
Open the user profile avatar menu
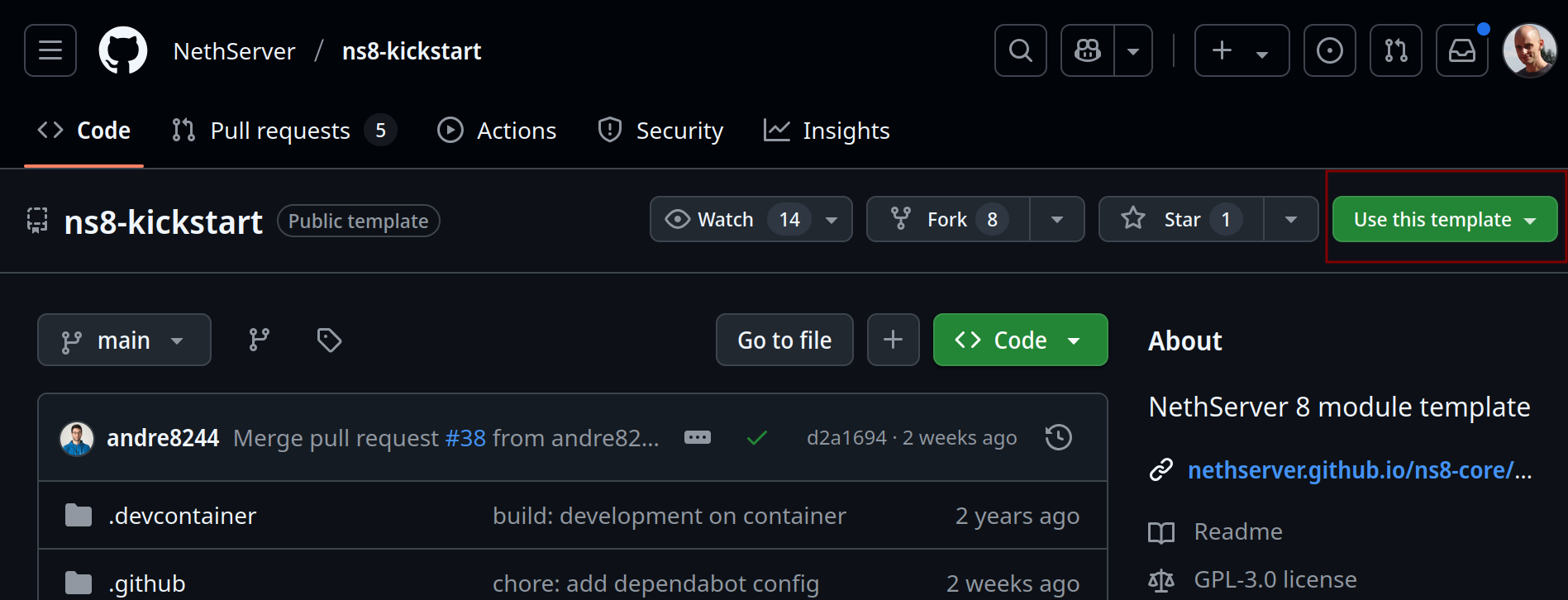click(1530, 50)
